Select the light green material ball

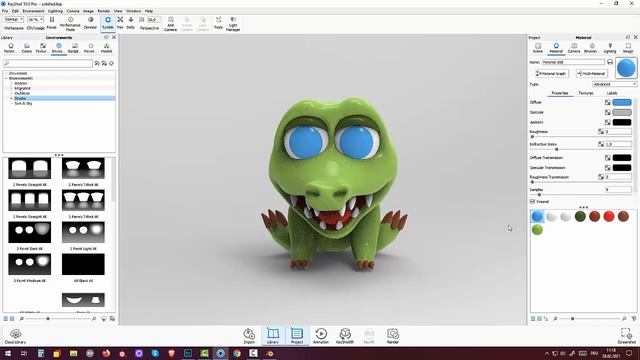(x=538, y=230)
